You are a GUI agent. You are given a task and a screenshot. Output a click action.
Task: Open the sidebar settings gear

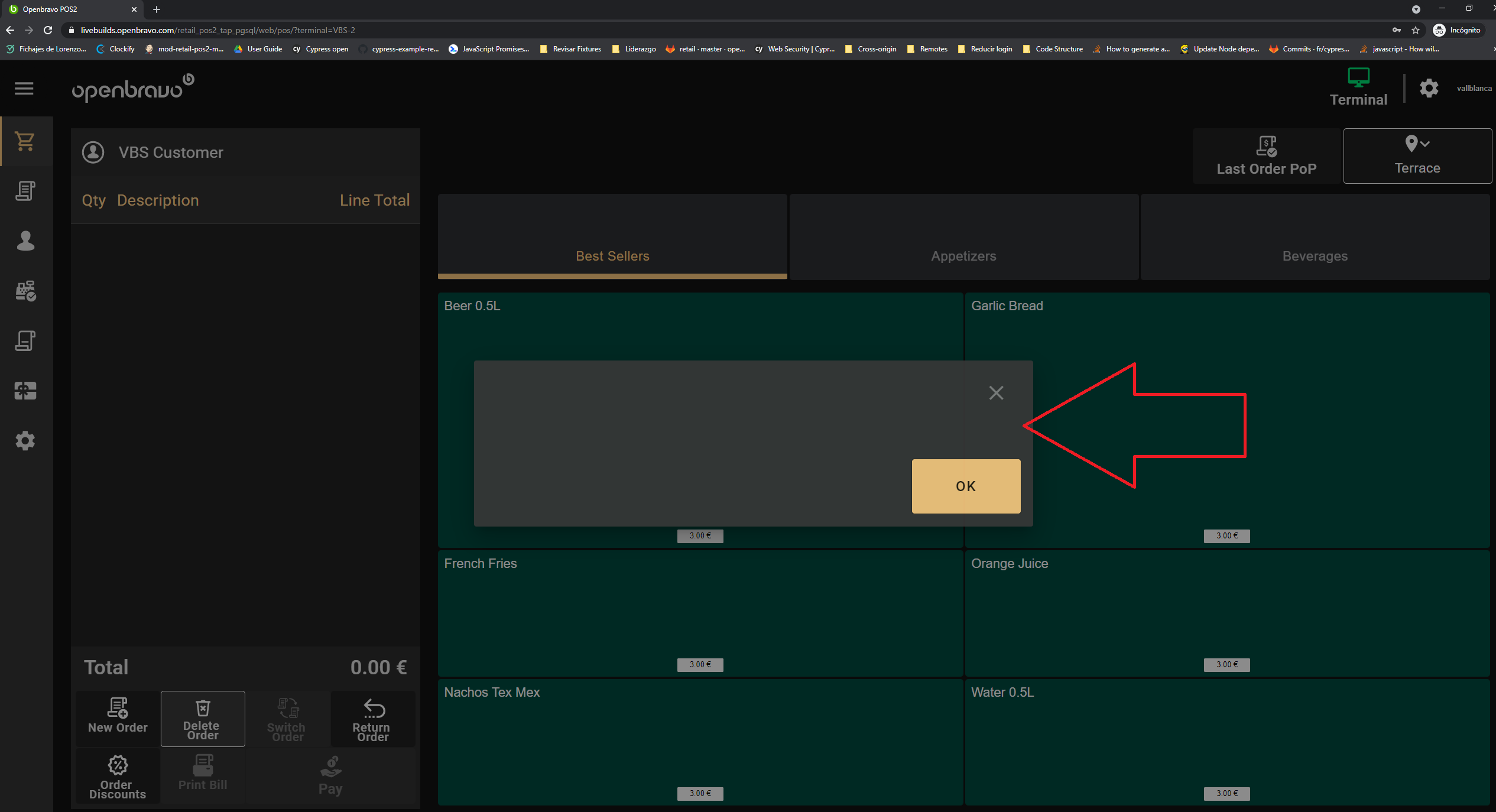pos(25,441)
